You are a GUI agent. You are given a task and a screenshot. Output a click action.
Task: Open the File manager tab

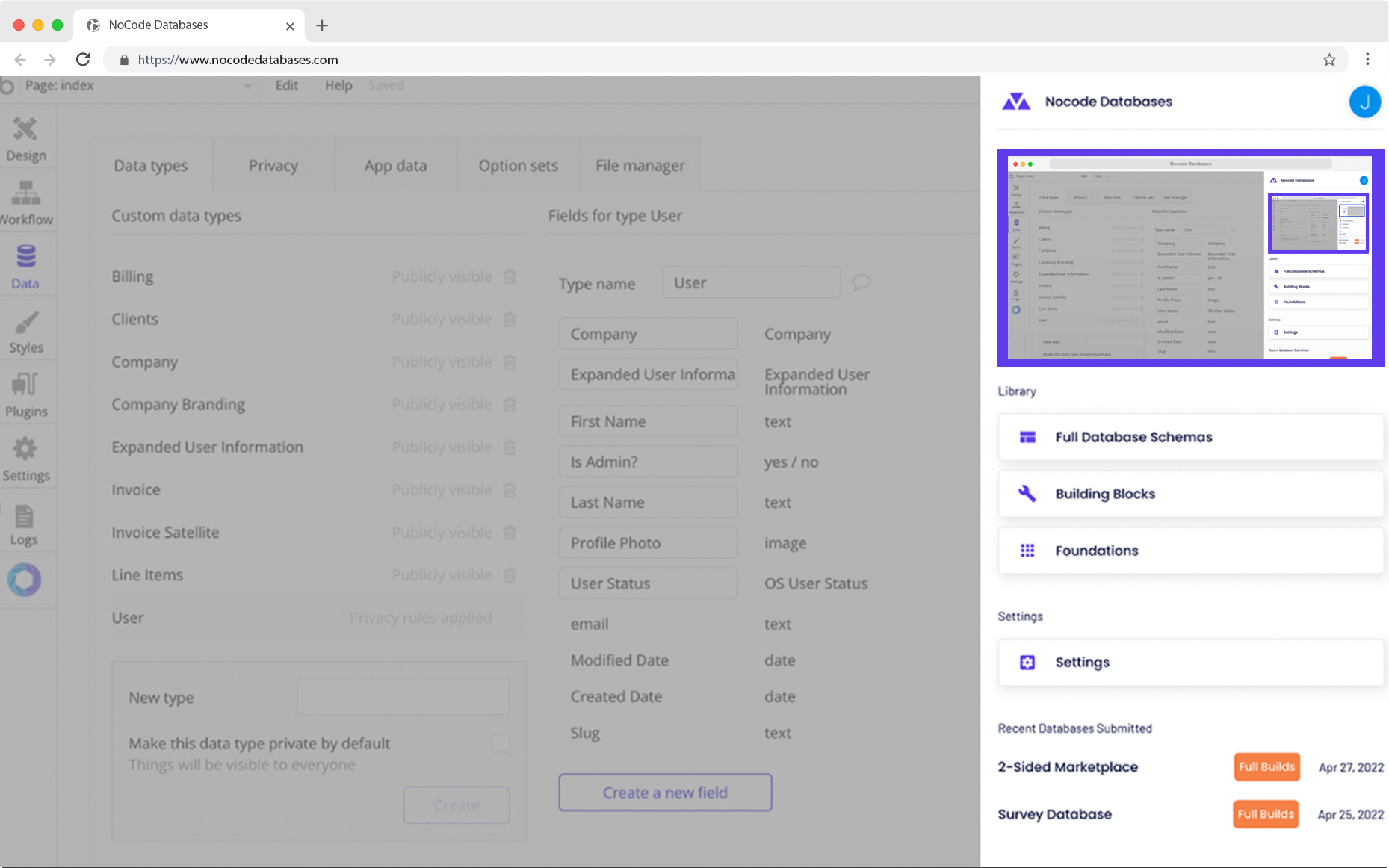point(640,165)
